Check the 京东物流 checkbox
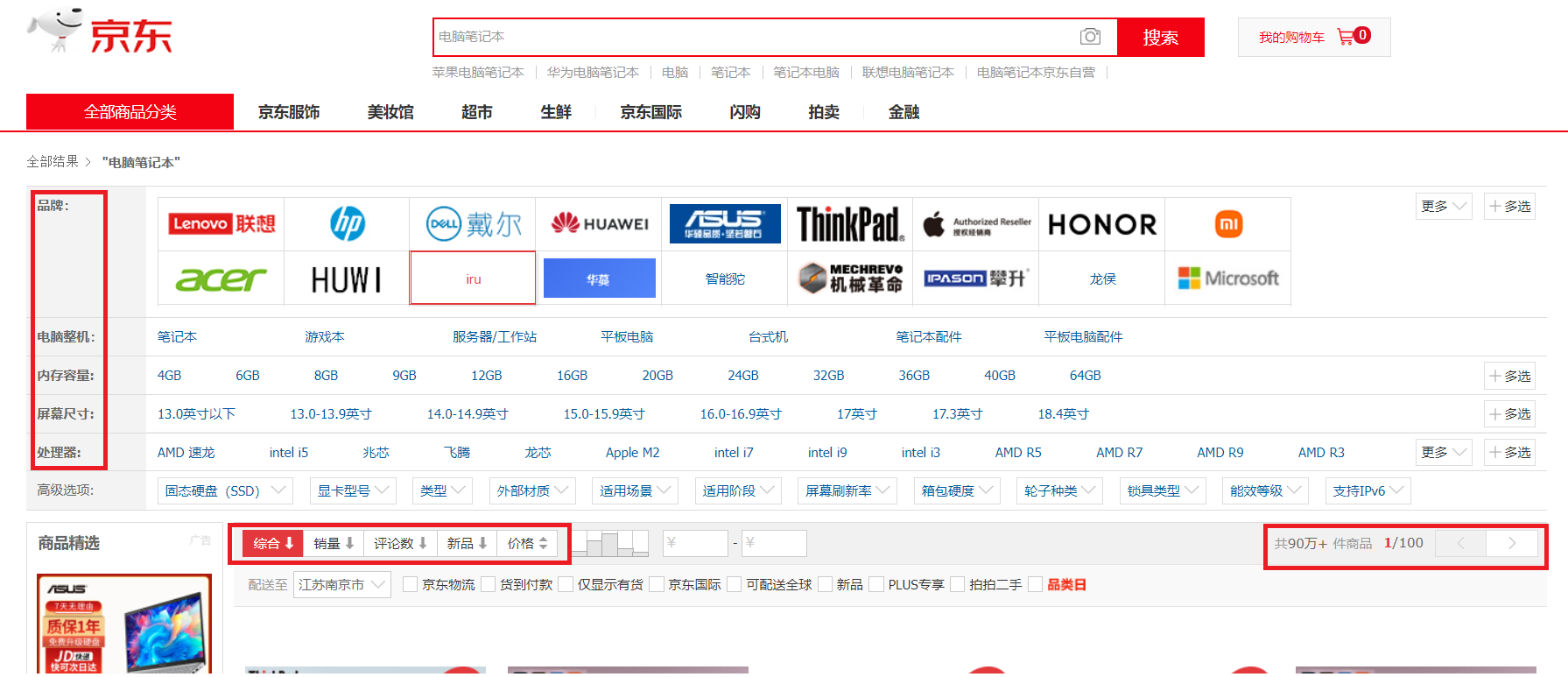 pos(410,585)
